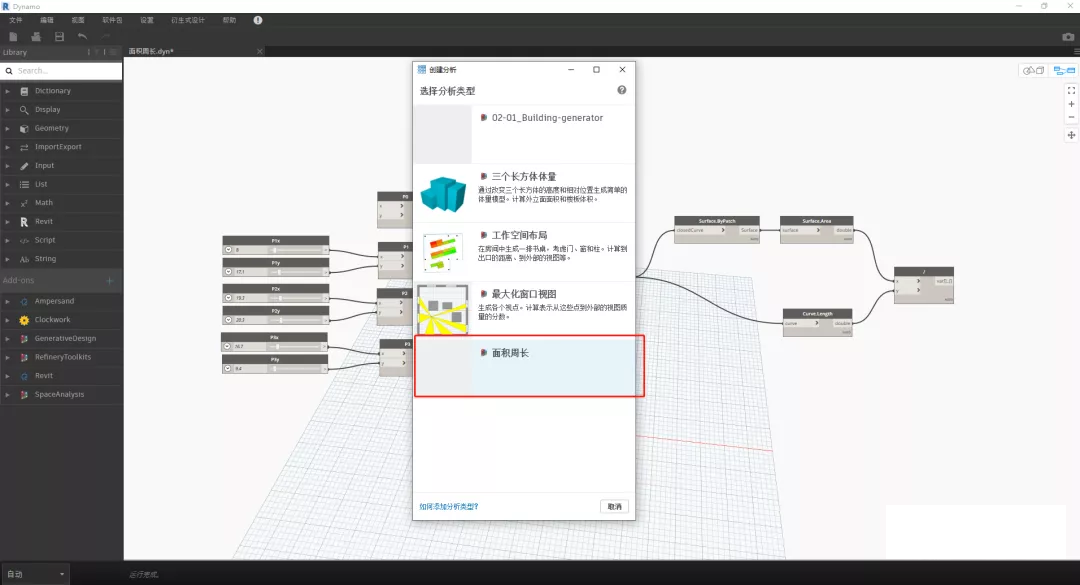Expand the P2y slider node settings chevron

tap(229, 320)
